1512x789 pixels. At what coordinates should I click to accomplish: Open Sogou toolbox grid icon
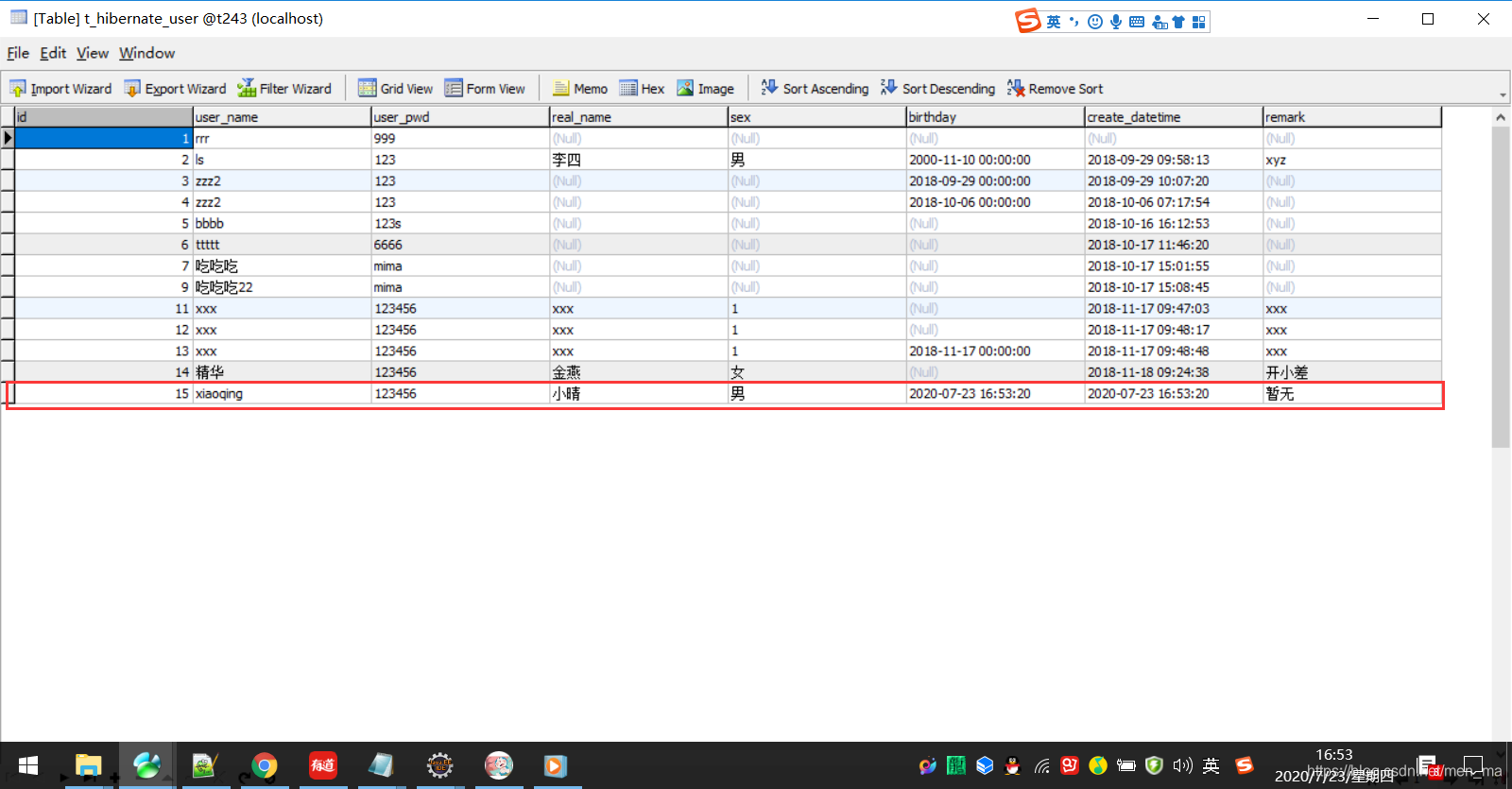pyautogui.click(x=1199, y=22)
